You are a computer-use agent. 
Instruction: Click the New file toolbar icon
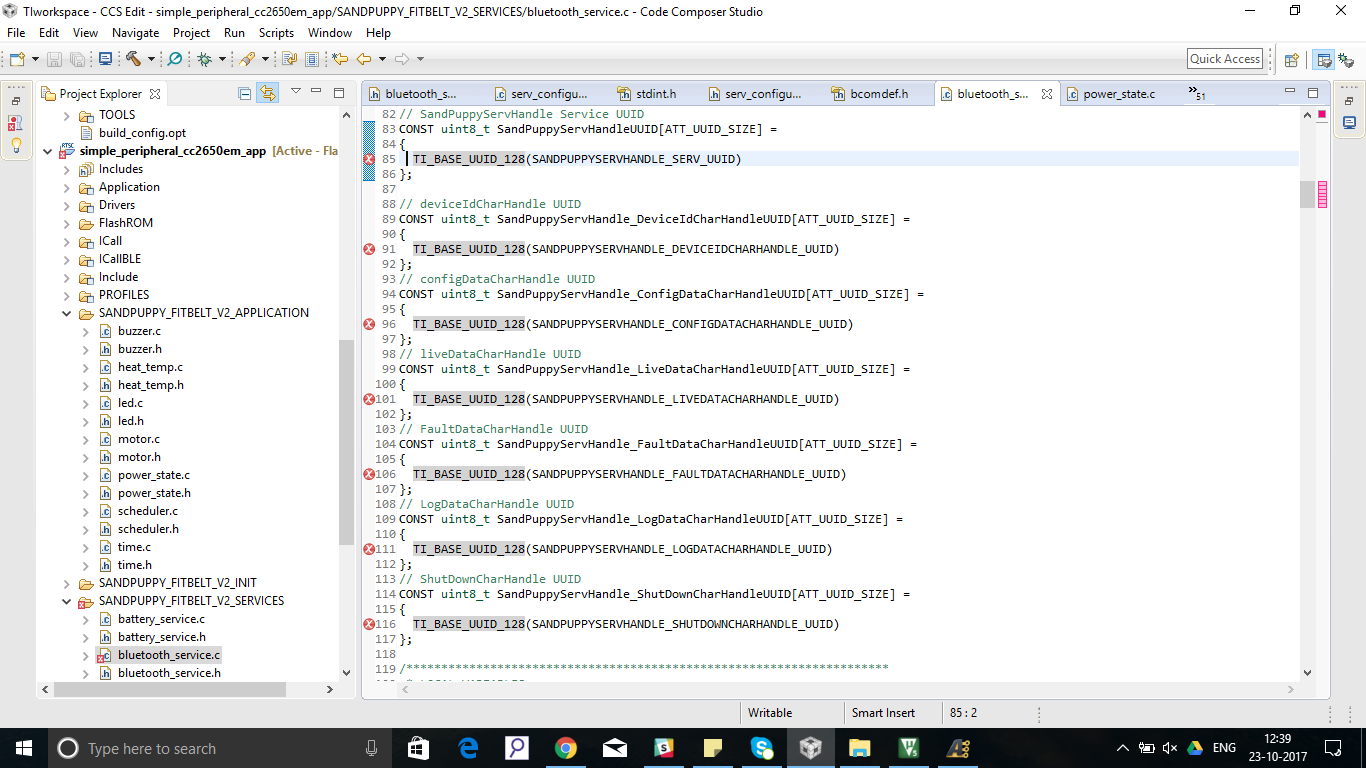17,59
